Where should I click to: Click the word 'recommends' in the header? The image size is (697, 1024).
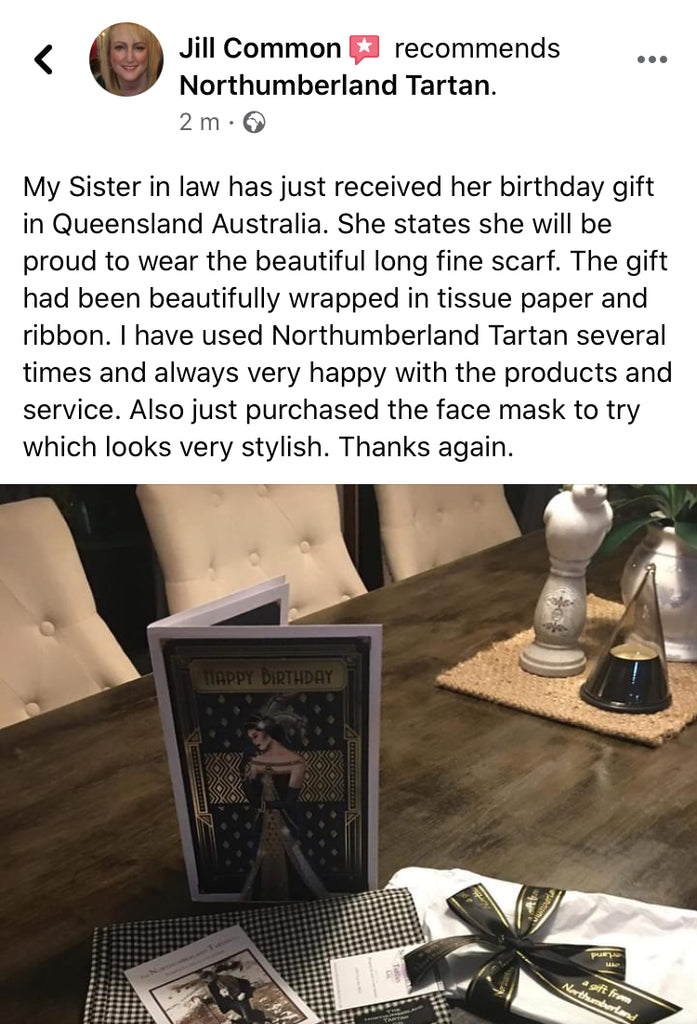pos(478,49)
